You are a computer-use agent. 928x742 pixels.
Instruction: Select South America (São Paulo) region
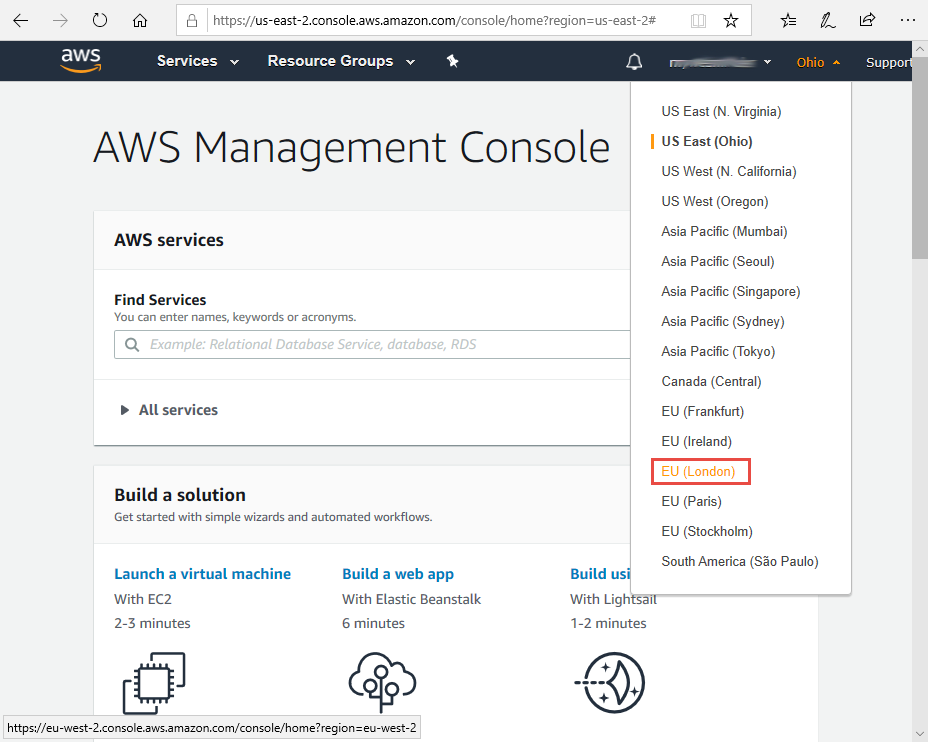click(x=740, y=562)
